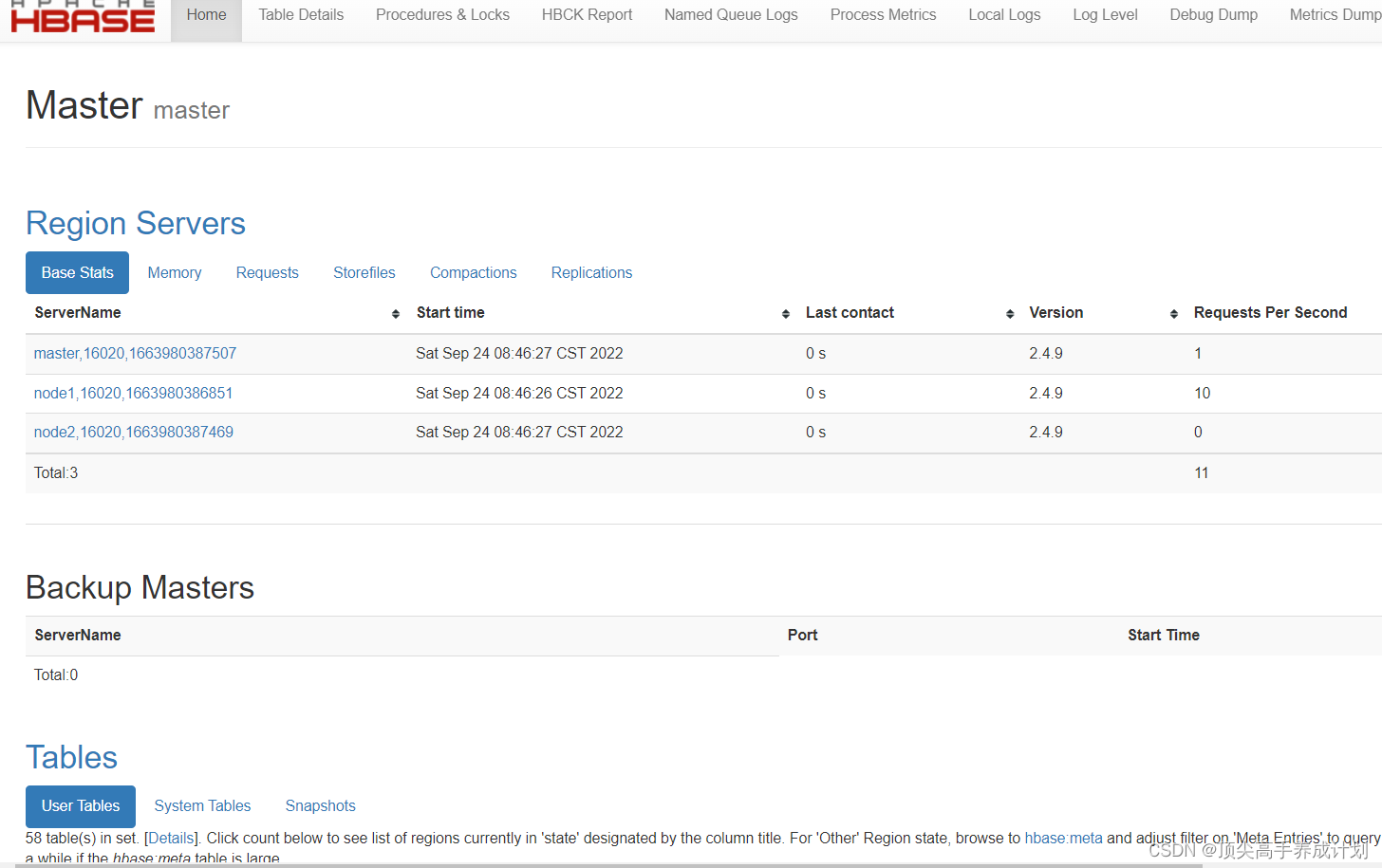Select the master row start time cell
The width and height of the screenshot is (1382, 868).
(519, 353)
